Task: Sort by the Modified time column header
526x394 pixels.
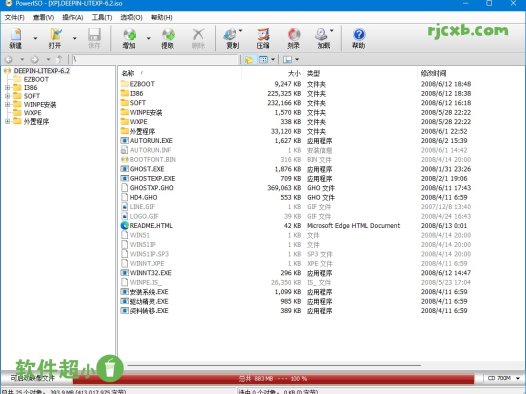Action: tap(433, 73)
